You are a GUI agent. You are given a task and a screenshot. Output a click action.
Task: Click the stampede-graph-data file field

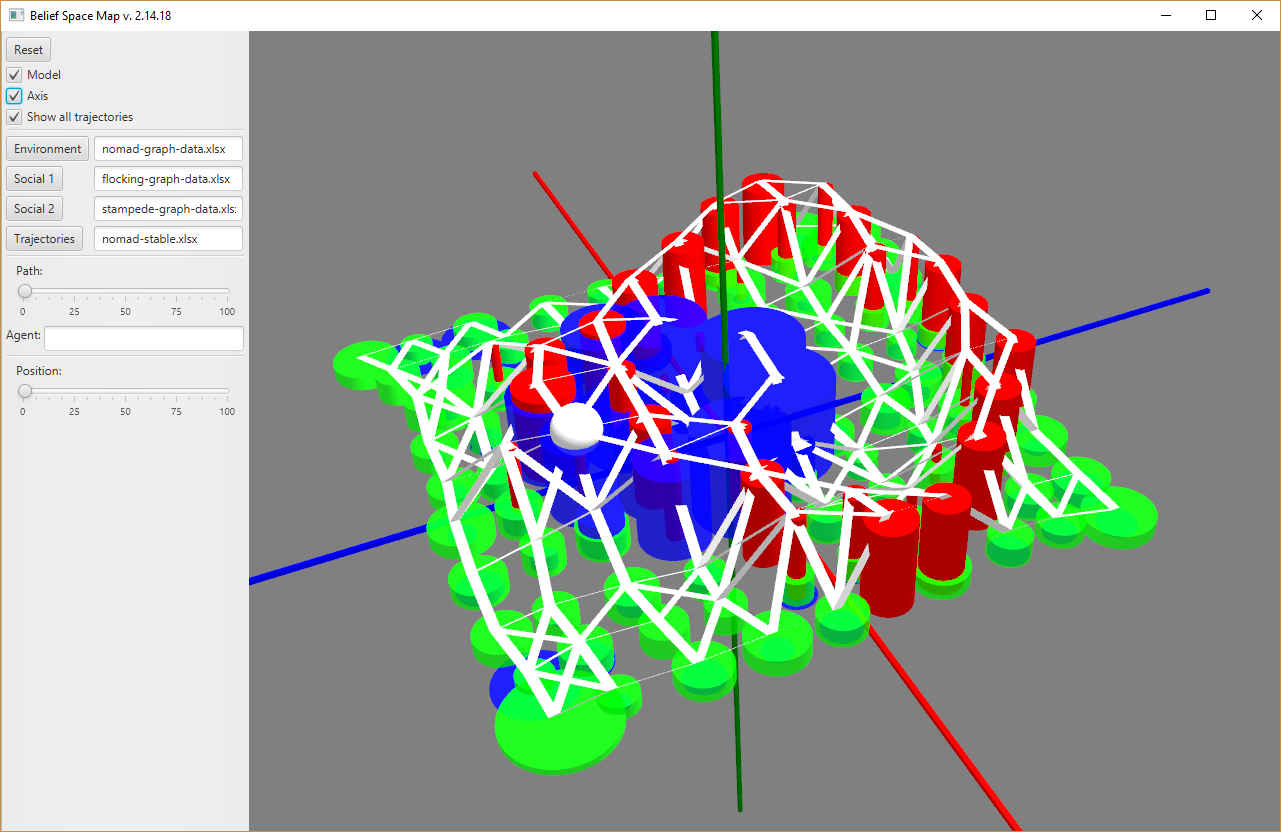pos(168,209)
